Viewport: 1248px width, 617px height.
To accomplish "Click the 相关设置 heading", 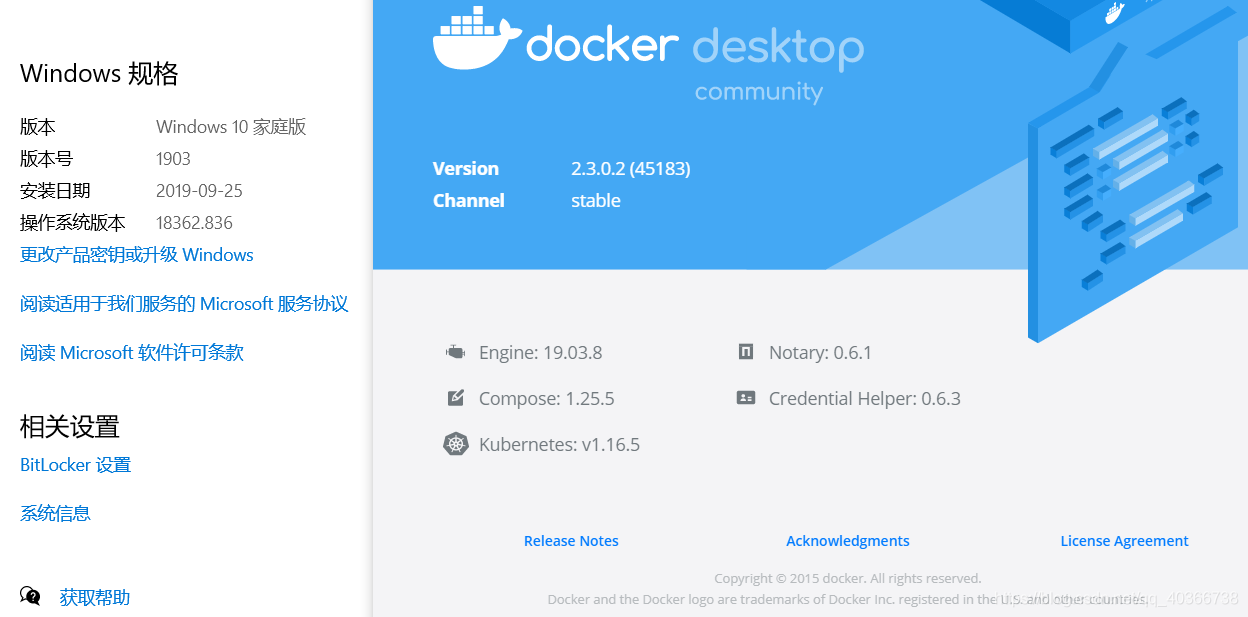I will (x=70, y=427).
